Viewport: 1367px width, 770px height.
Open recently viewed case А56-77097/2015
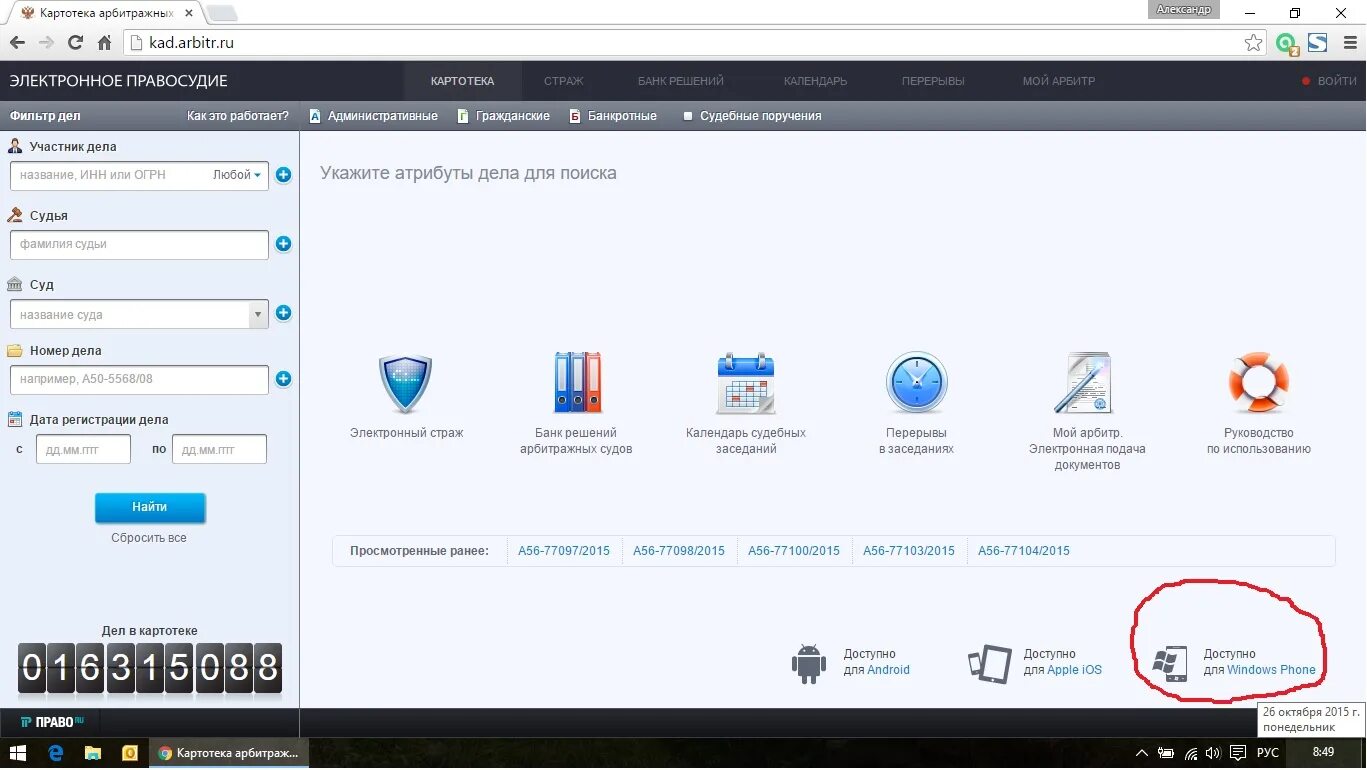click(x=564, y=551)
